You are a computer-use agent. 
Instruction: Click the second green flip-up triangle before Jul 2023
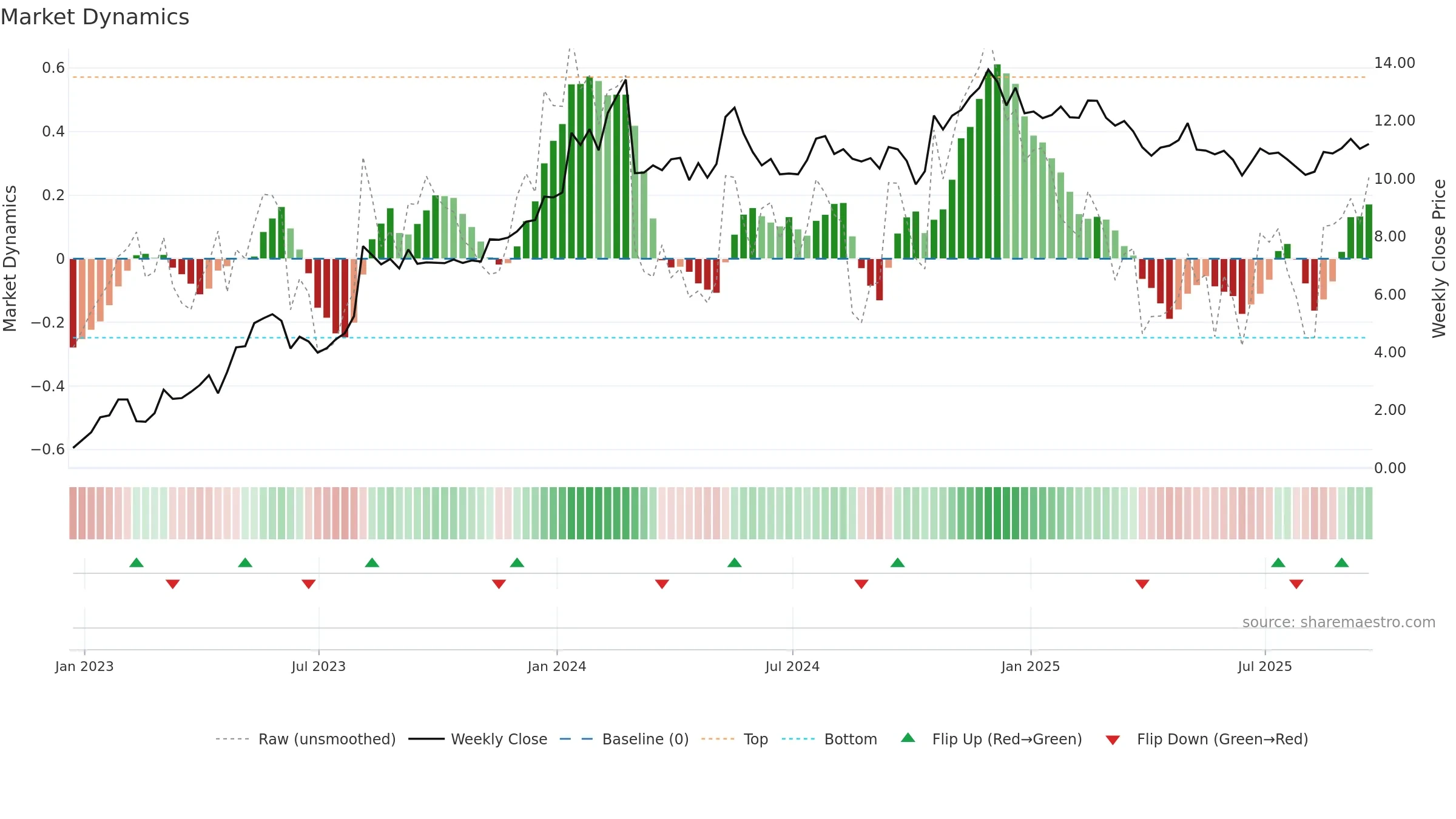pyautogui.click(x=245, y=563)
